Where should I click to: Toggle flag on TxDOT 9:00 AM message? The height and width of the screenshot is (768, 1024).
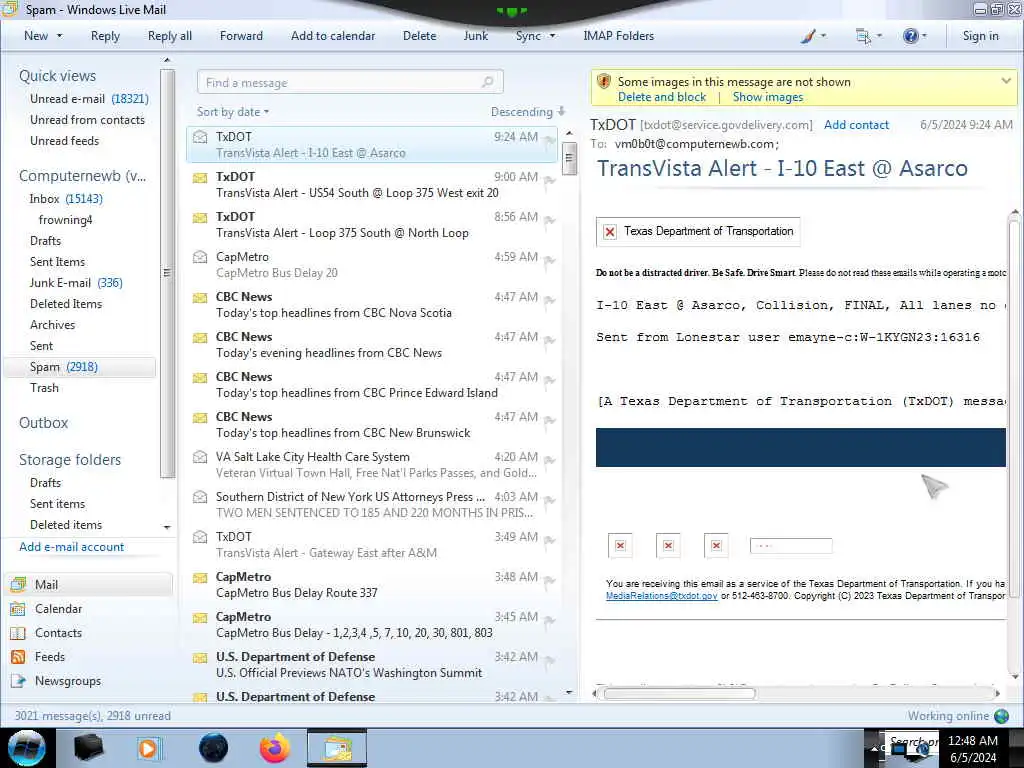pyautogui.click(x=550, y=180)
